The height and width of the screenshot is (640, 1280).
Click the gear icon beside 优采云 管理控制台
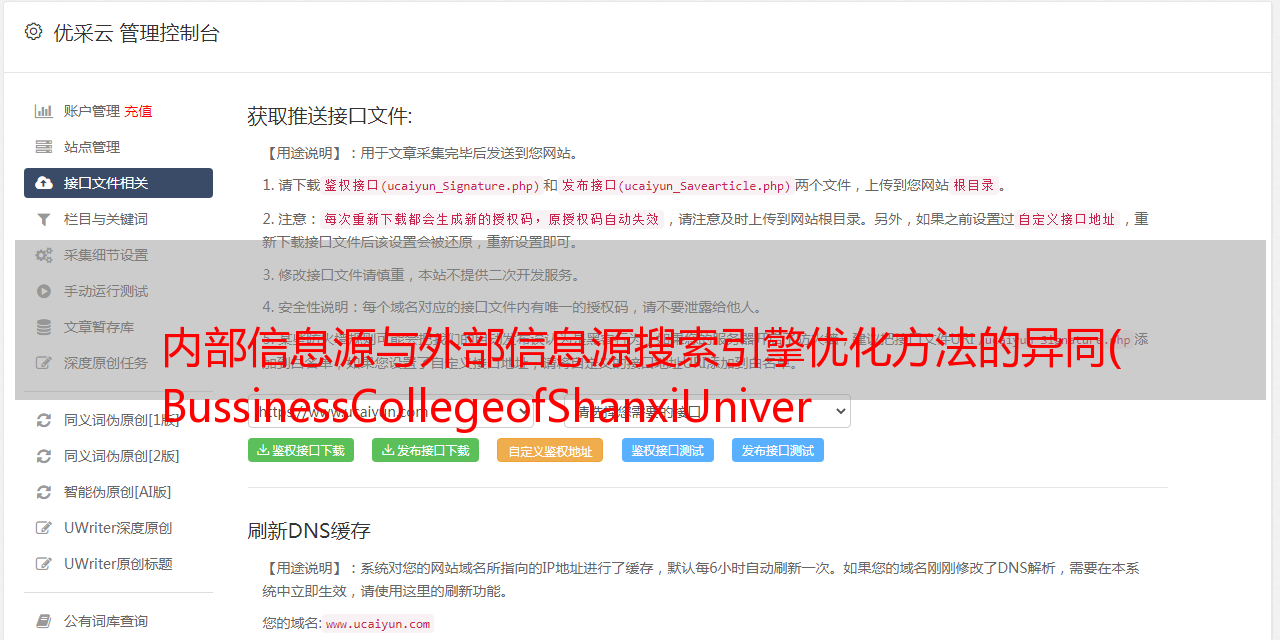click(33, 32)
